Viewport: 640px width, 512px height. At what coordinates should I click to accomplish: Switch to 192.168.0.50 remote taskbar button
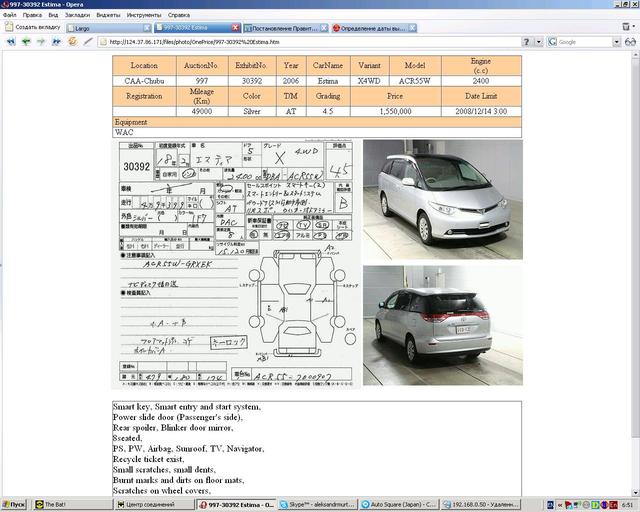pos(480,505)
